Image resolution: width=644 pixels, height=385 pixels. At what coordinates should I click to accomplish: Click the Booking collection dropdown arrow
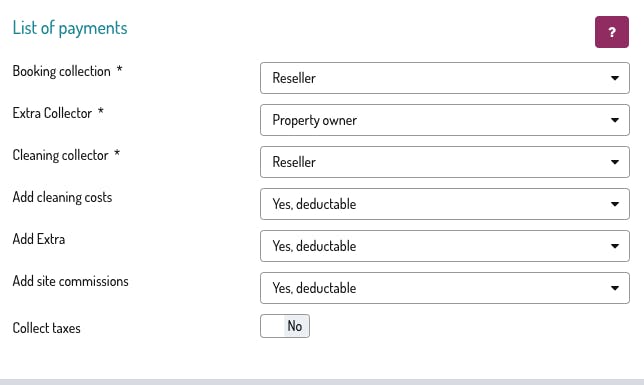[614, 78]
